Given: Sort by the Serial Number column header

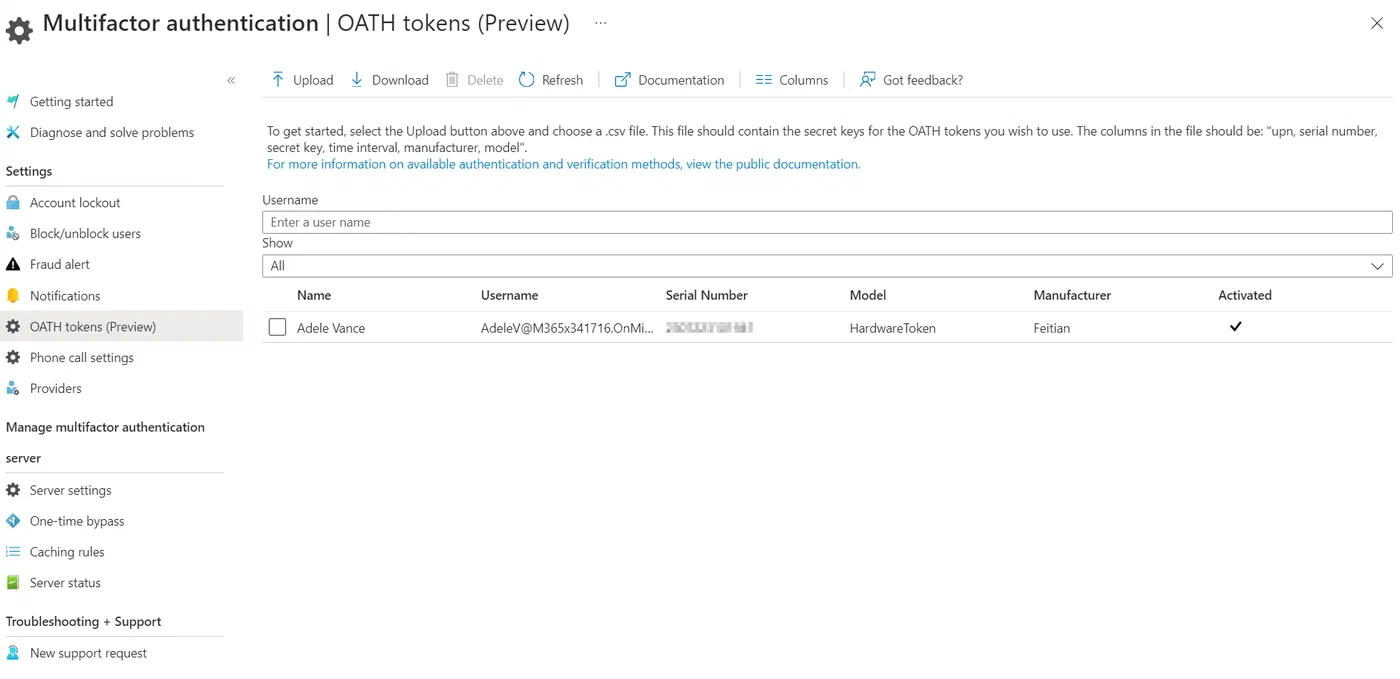Looking at the screenshot, I should tap(706, 295).
